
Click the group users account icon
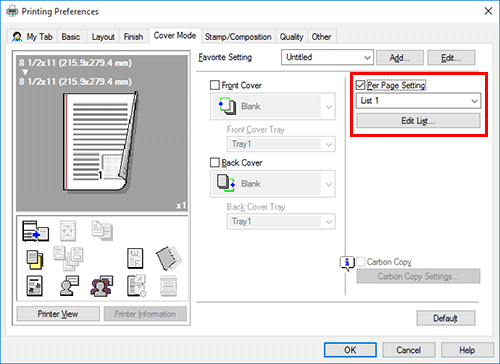pyautogui.click(x=102, y=286)
